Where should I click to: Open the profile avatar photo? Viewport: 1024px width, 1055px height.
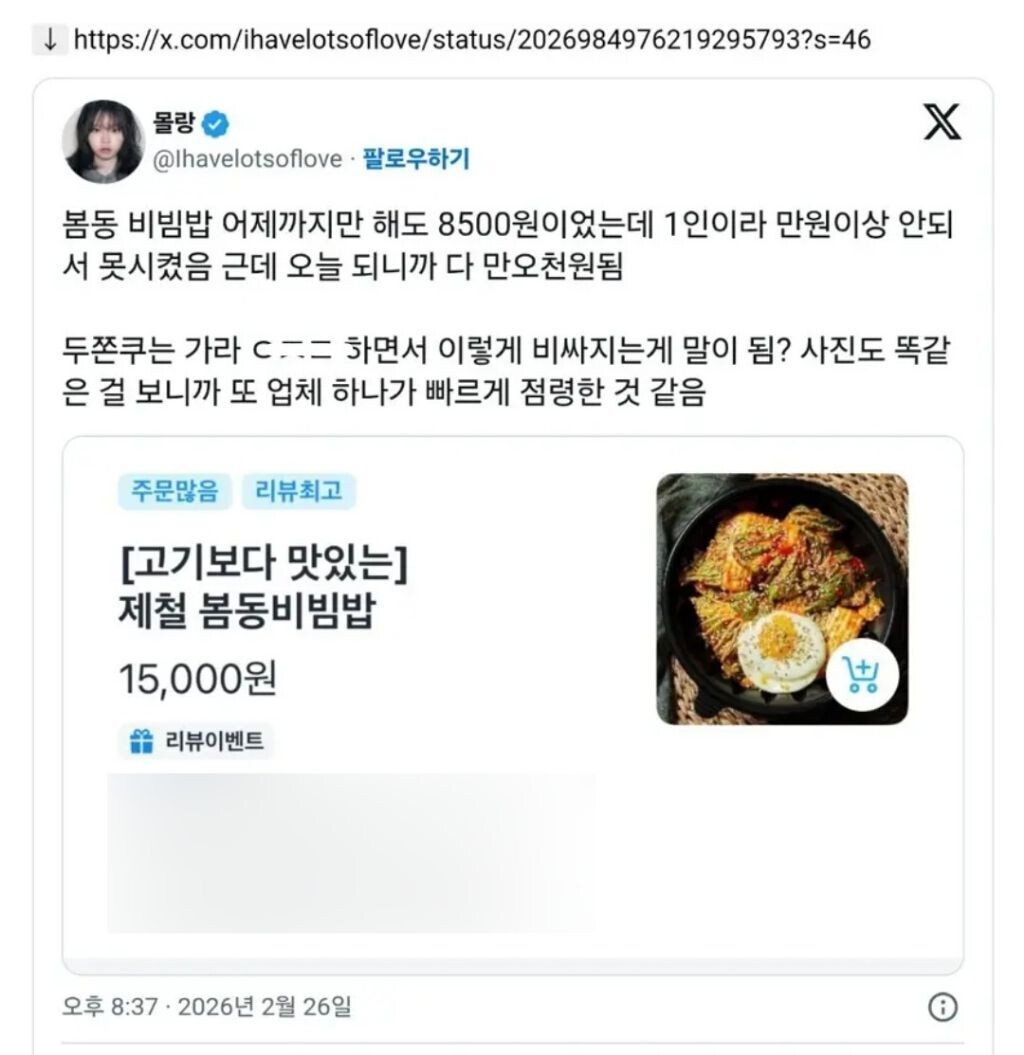click(x=104, y=141)
